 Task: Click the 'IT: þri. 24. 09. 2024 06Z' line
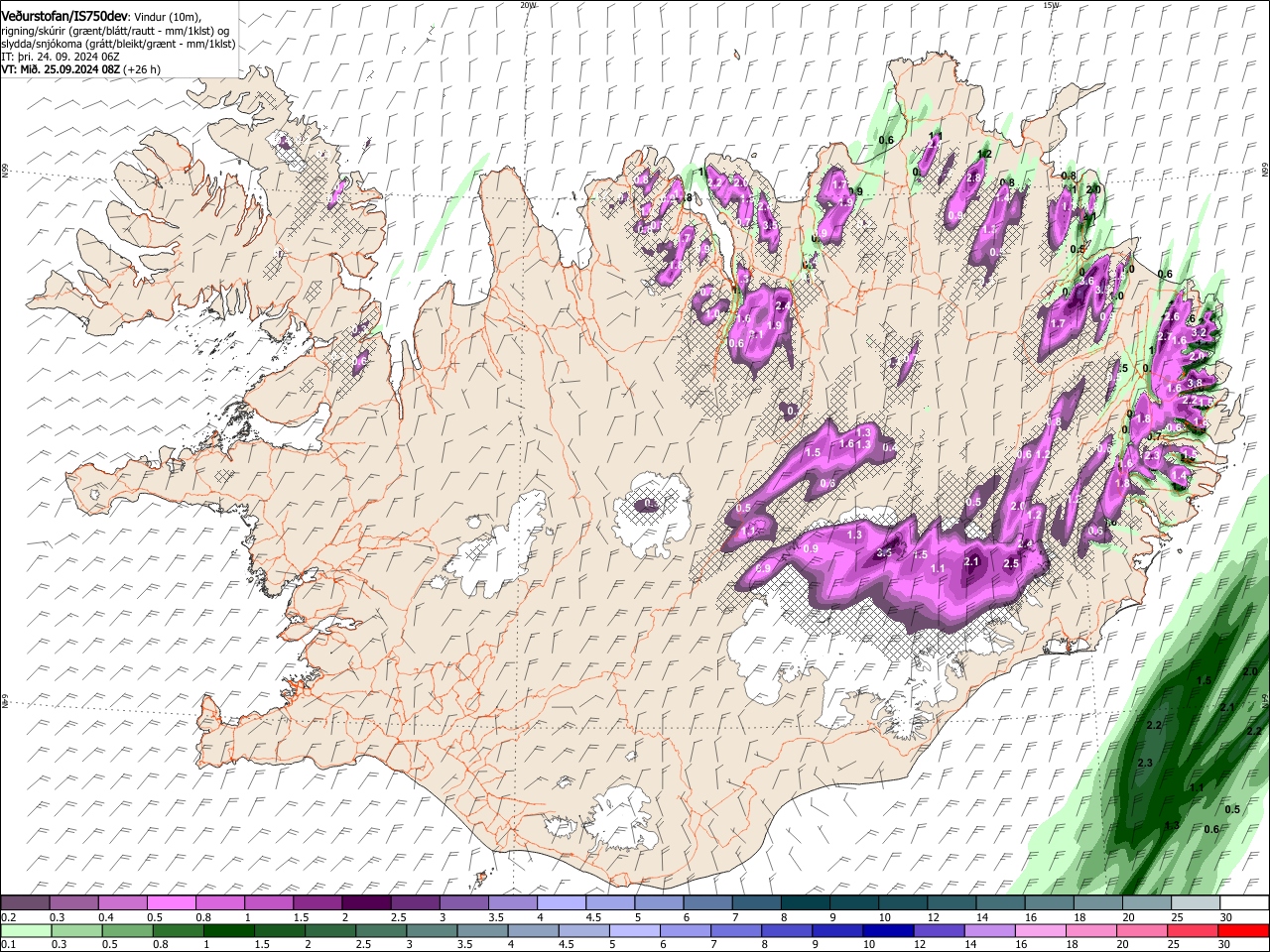(61, 57)
